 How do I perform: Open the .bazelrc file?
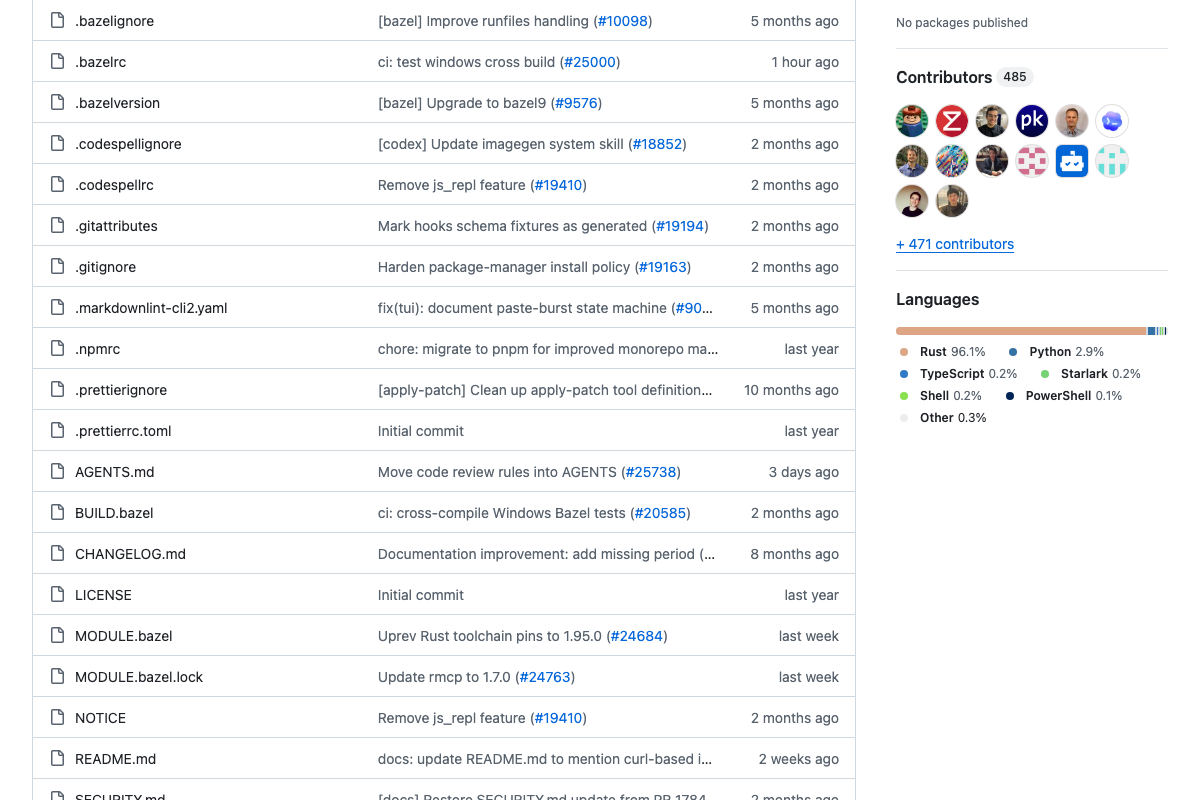tap(100, 62)
